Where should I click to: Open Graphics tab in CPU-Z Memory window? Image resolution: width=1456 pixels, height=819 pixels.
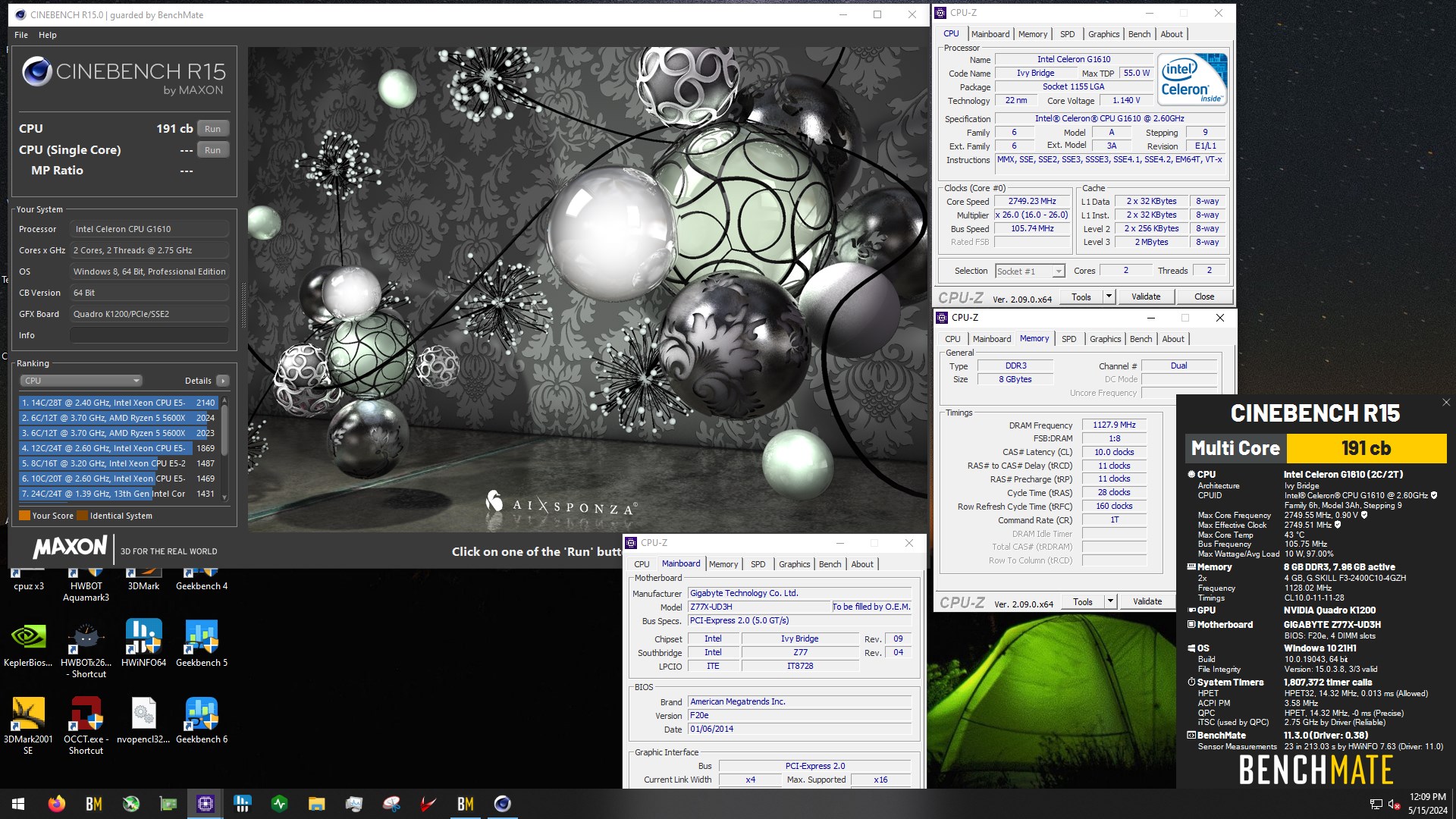tap(1105, 339)
